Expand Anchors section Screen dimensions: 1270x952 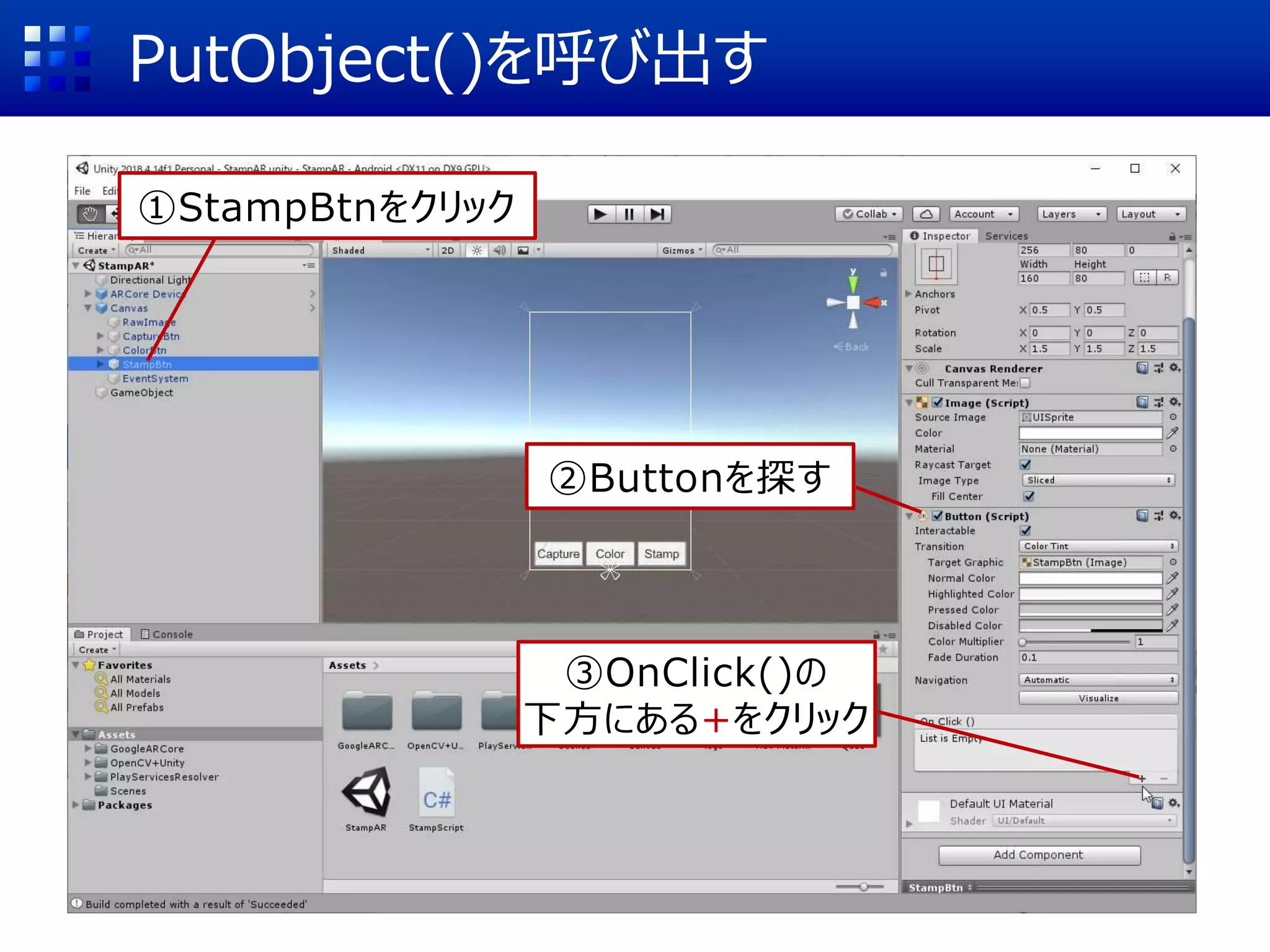pyautogui.click(x=909, y=294)
